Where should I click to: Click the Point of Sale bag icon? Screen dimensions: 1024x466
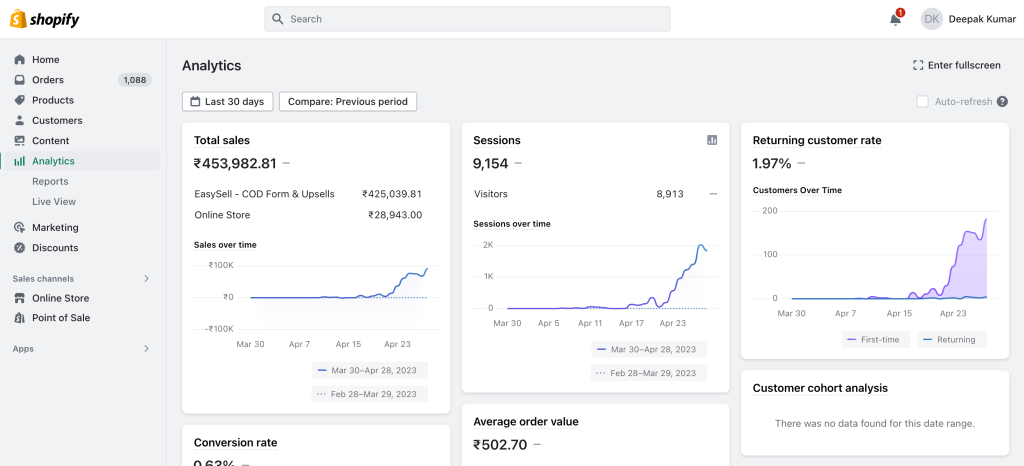pos(19,318)
